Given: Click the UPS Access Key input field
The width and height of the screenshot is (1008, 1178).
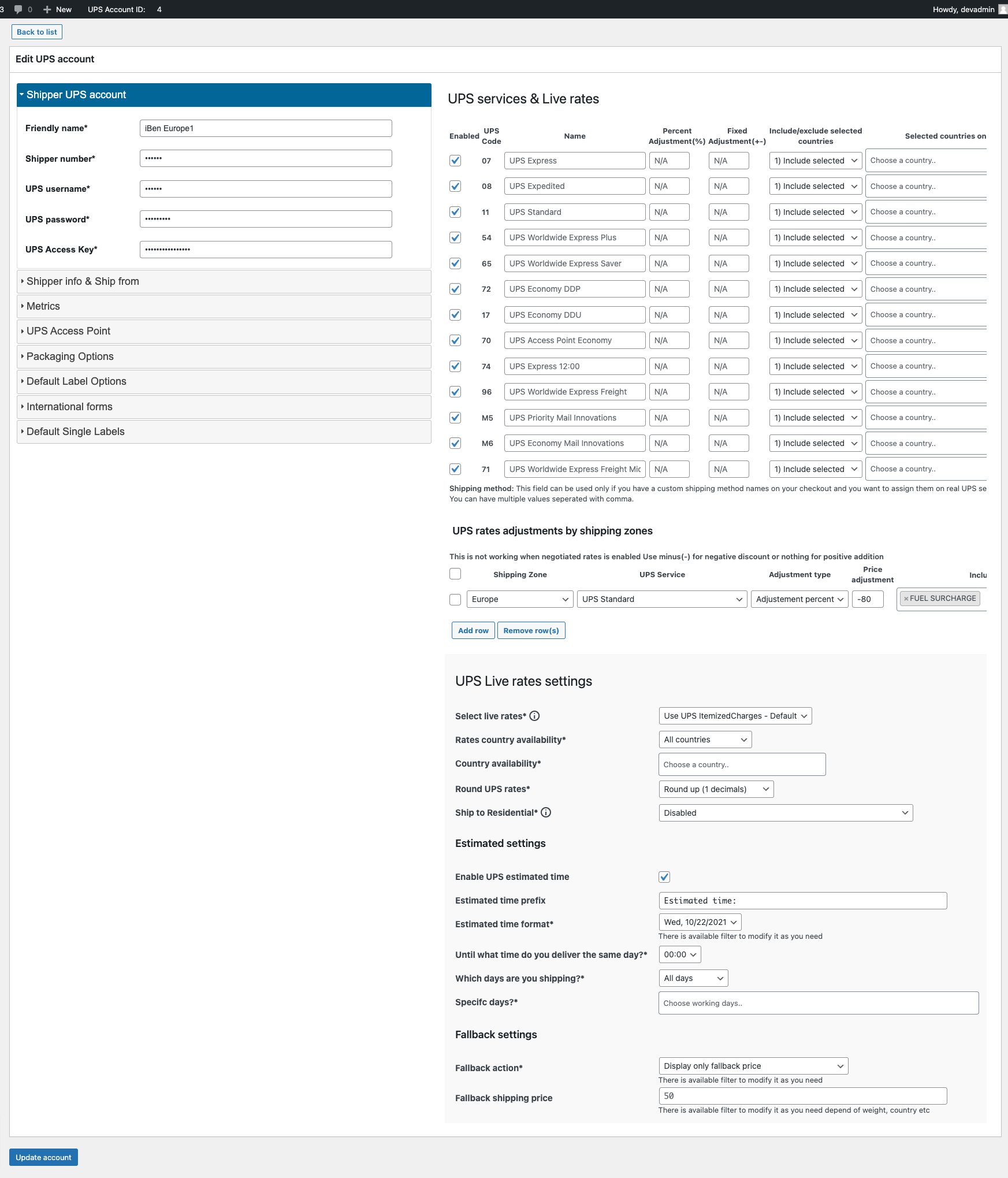Looking at the screenshot, I should point(266,250).
